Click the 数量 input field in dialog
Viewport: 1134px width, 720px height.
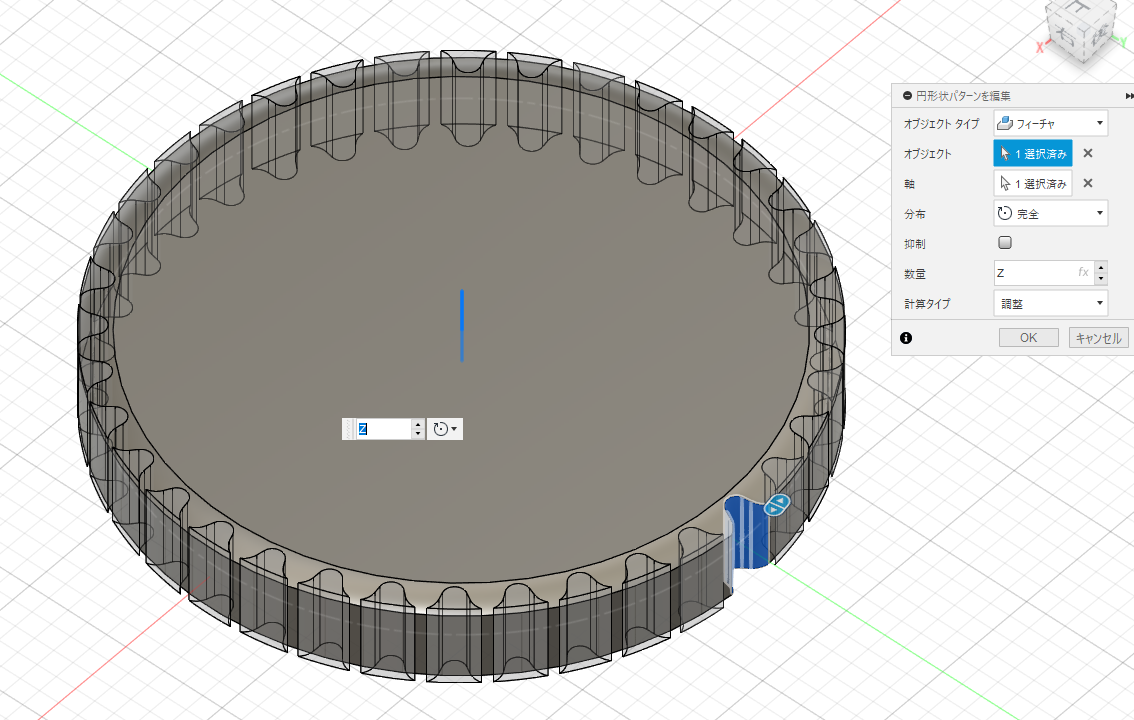coord(1035,272)
